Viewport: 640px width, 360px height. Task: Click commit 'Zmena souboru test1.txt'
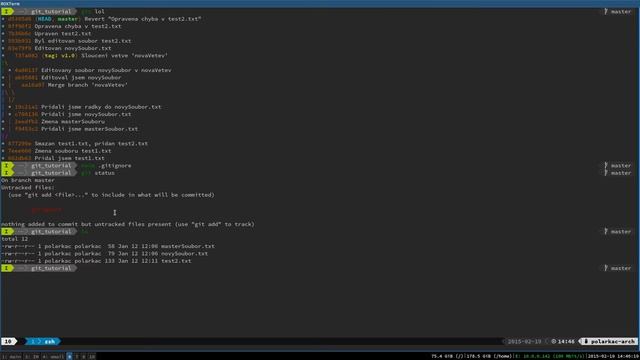click(73, 151)
